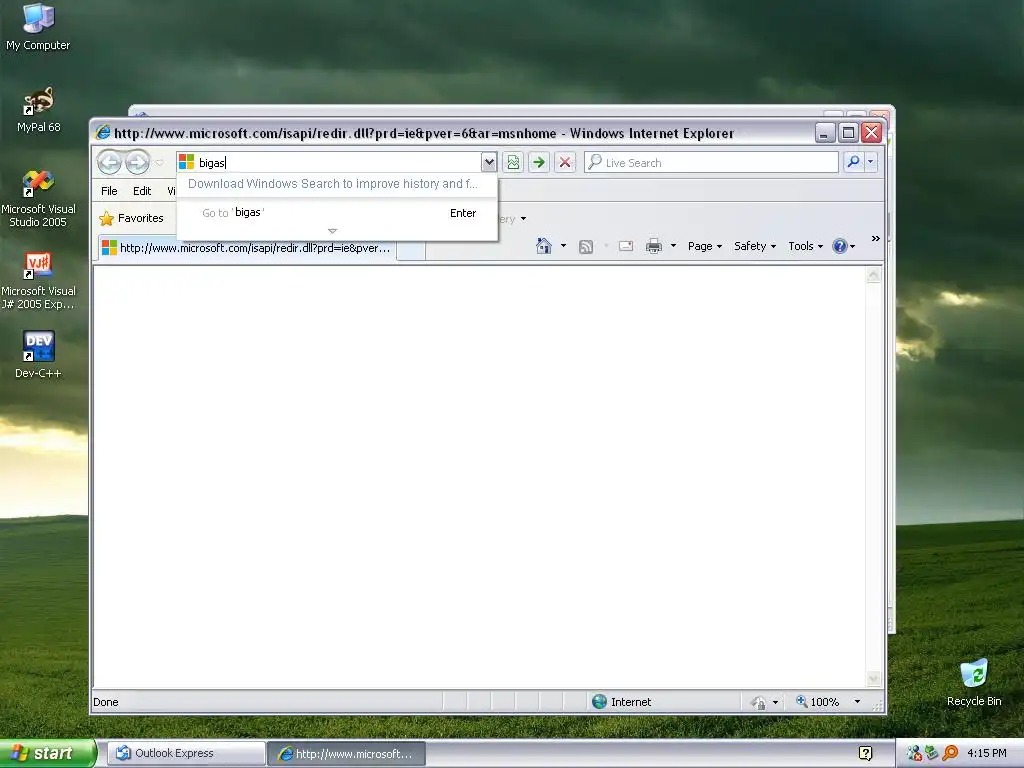Viewport: 1024px width, 768px height.
Task: Click the scroll down arrow in the page
Action: [873, 679]
